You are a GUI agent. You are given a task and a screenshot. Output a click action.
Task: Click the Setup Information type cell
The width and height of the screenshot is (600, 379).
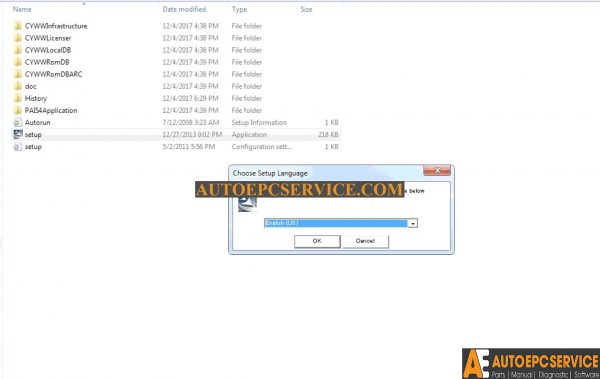coord(259,123)
